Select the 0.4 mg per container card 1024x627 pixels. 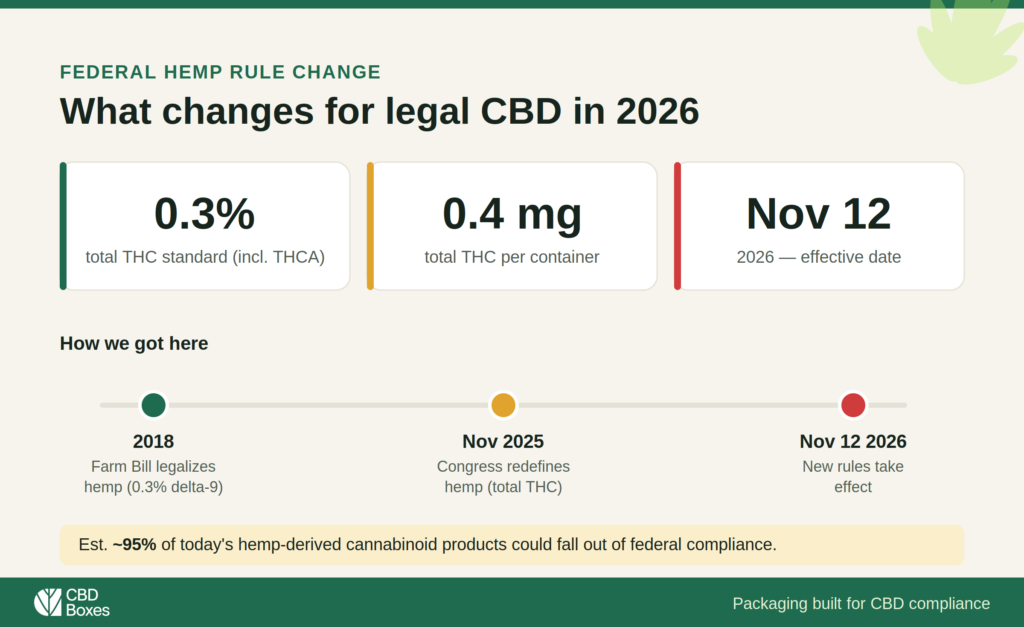[x=512, y=226]
